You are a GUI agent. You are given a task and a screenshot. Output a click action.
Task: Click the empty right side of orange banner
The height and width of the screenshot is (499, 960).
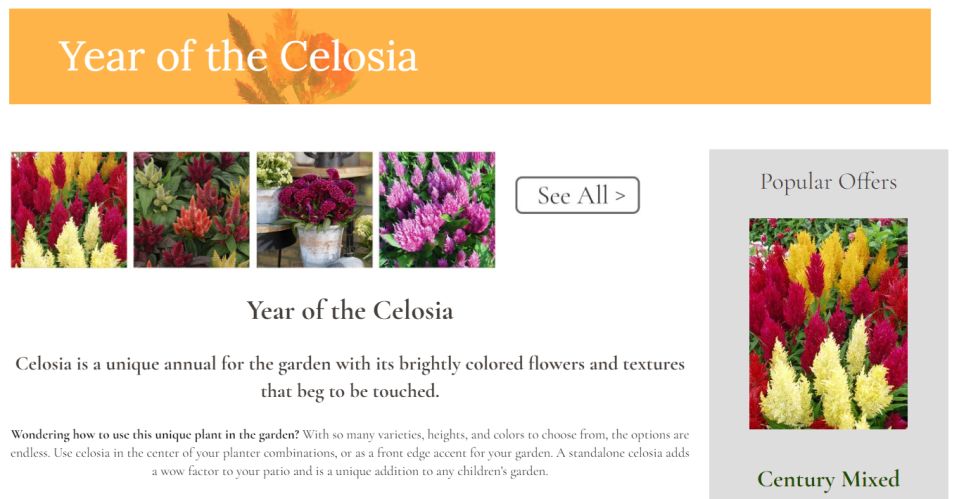(700, 56)
